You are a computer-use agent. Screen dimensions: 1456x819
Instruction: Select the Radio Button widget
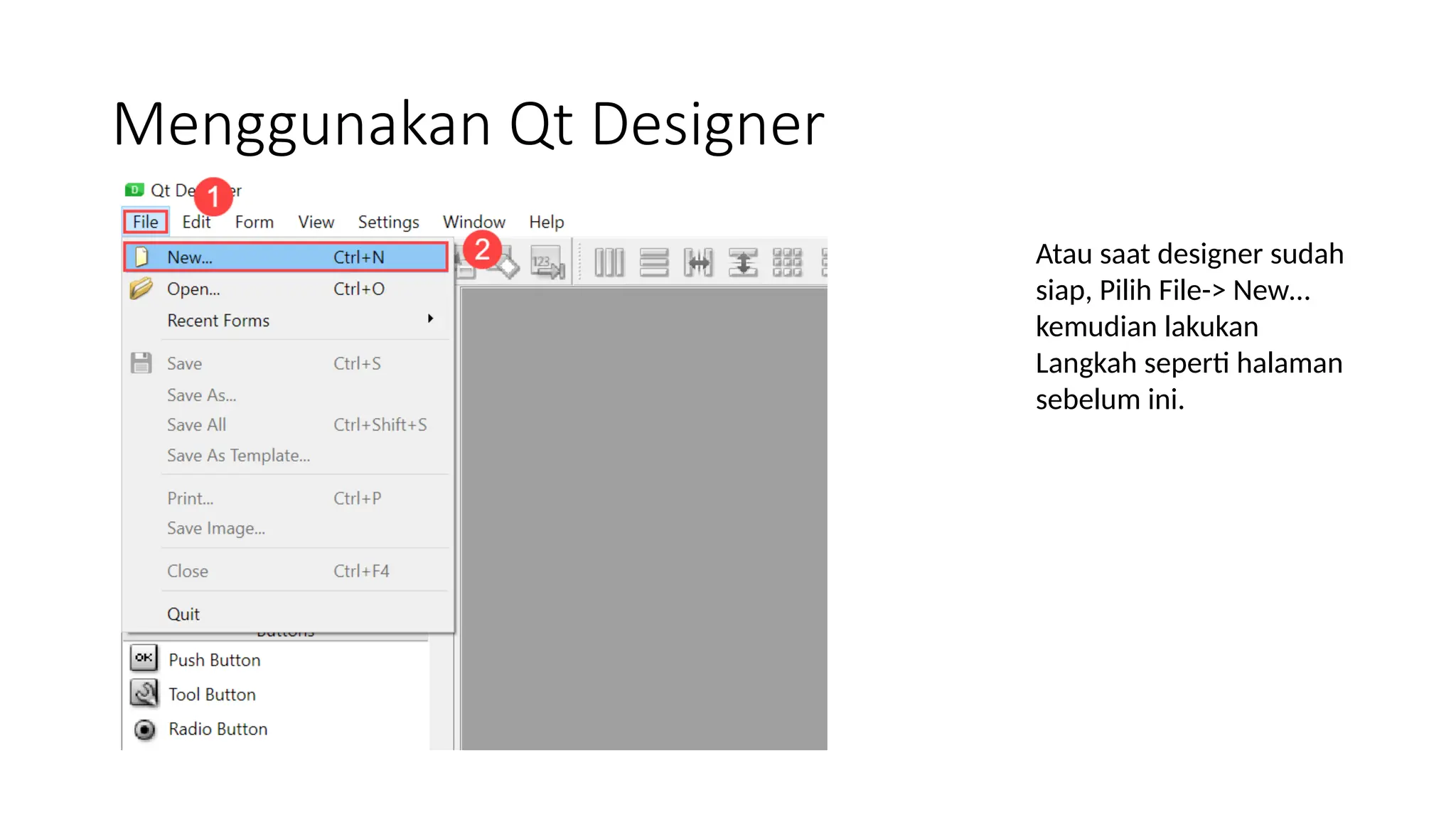click(218, 729)
